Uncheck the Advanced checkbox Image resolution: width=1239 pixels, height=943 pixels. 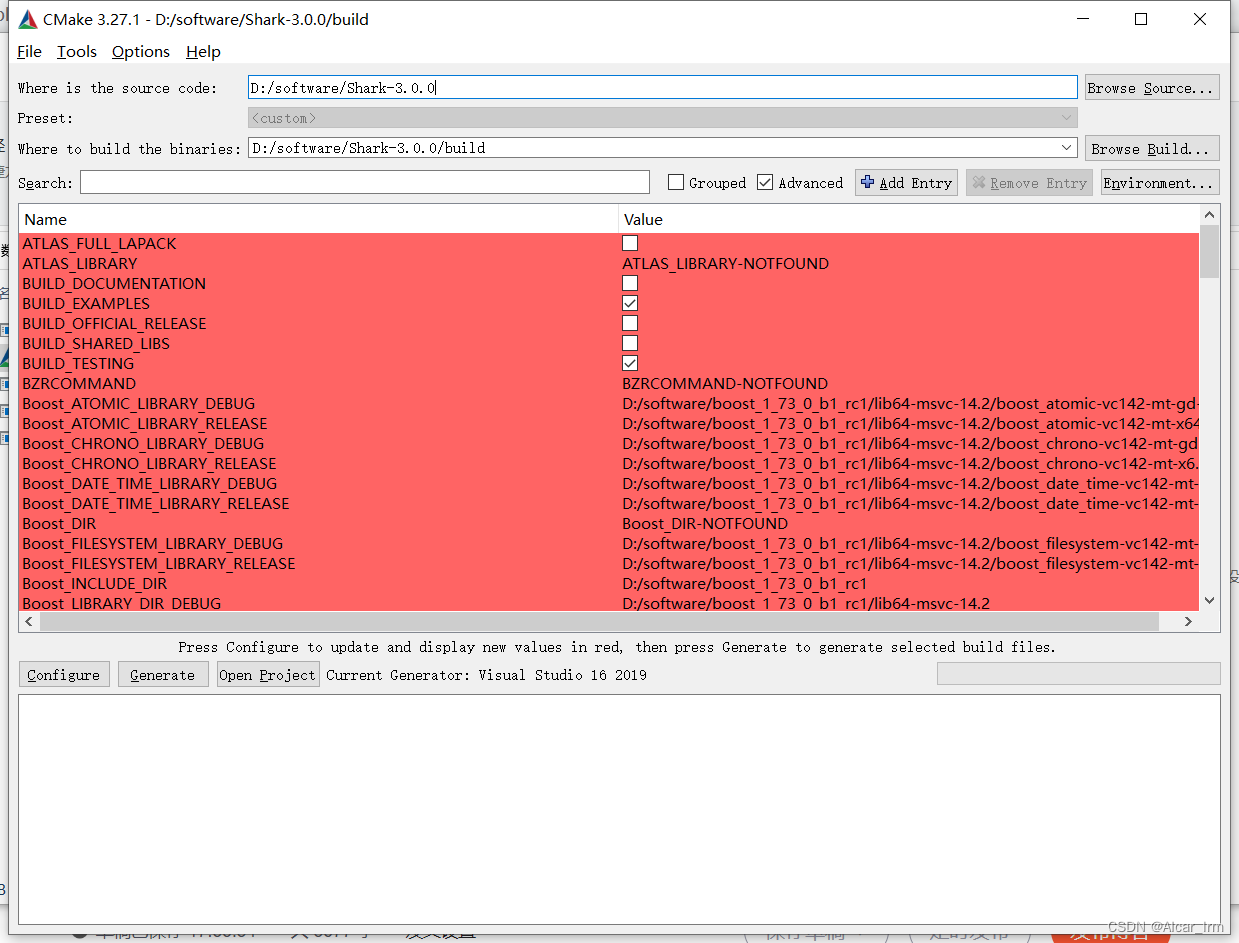click(x=765, y=183)
